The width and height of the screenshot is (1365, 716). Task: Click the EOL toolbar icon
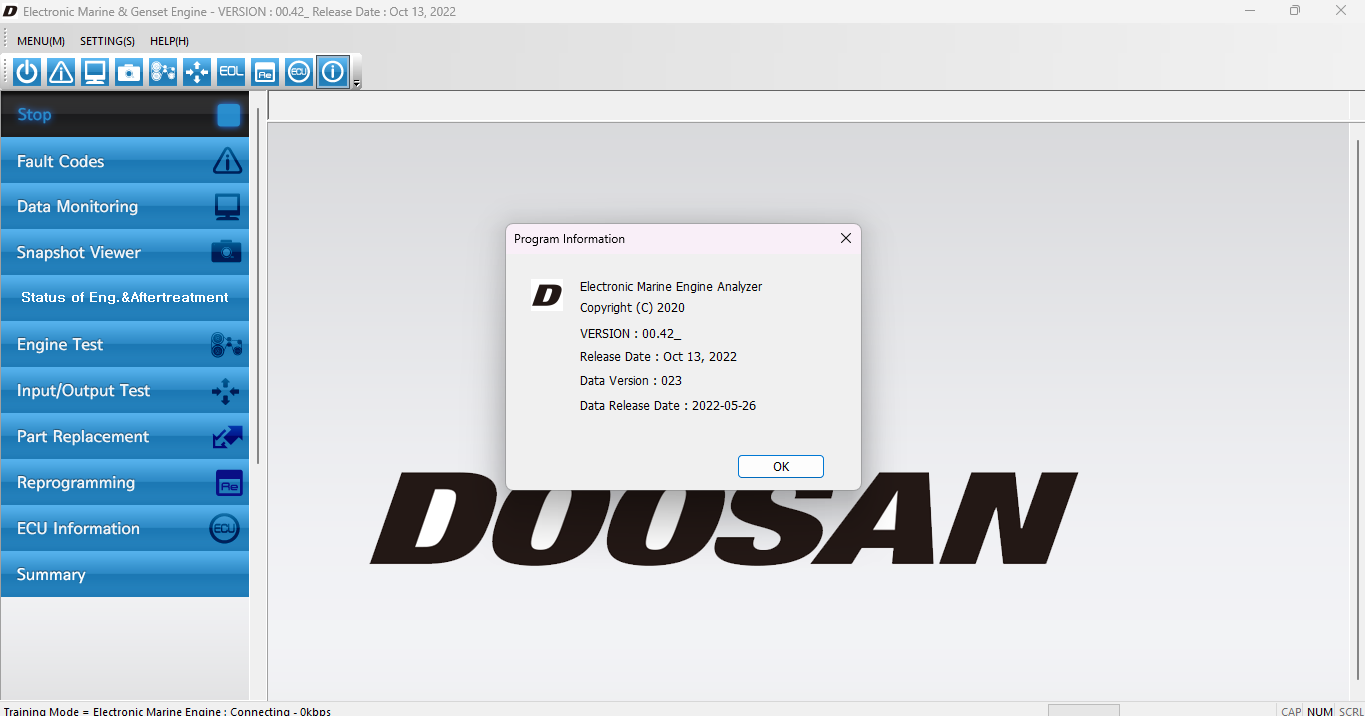[x=231, y=72]
